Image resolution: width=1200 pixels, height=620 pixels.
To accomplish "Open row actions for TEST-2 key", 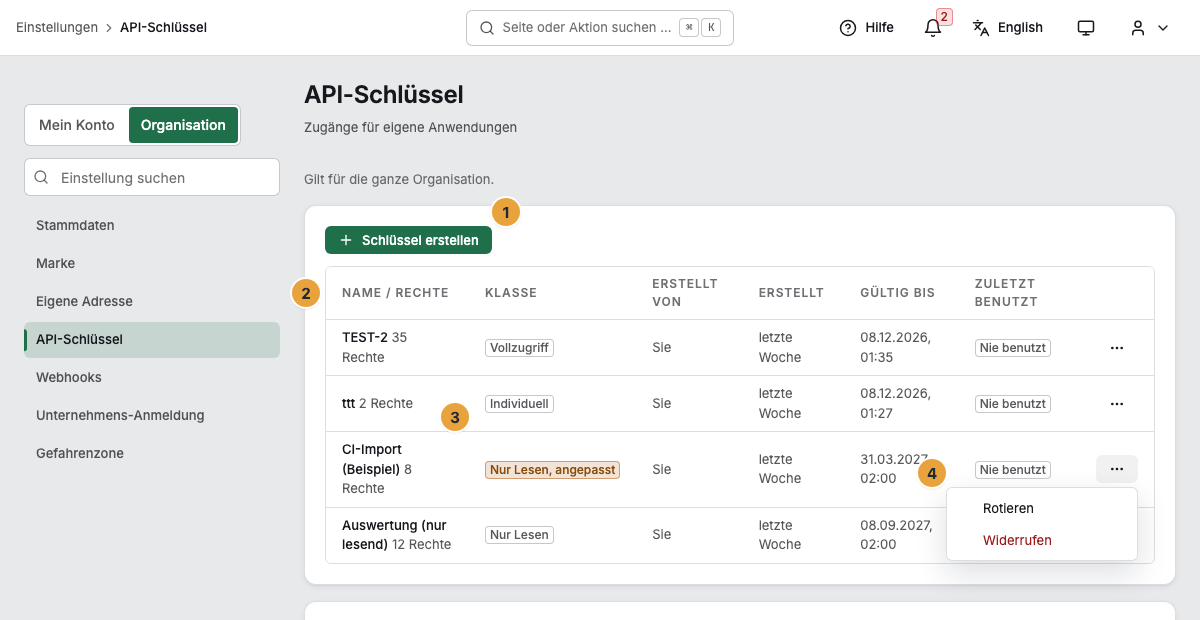I will click(x=1117, y=348).
